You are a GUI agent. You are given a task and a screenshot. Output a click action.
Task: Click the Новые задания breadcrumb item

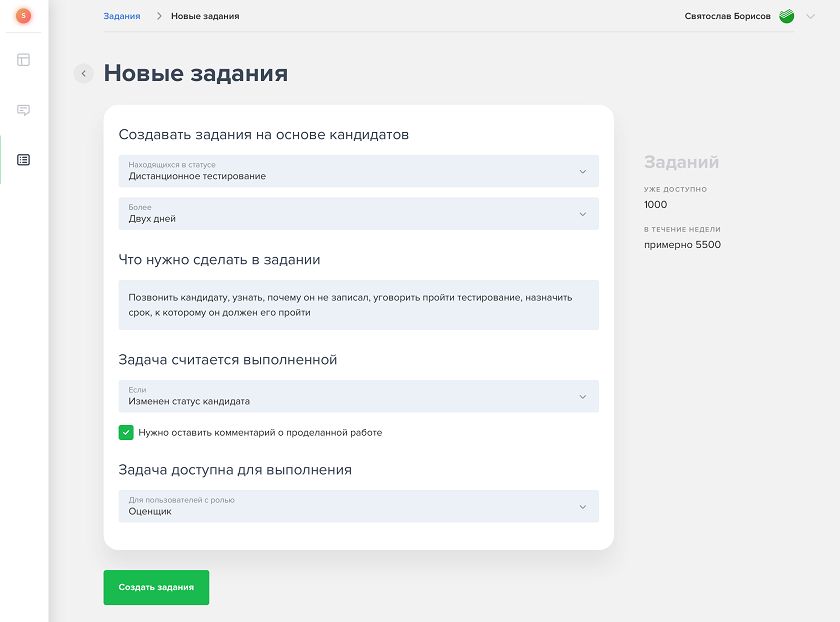point(207,16)
